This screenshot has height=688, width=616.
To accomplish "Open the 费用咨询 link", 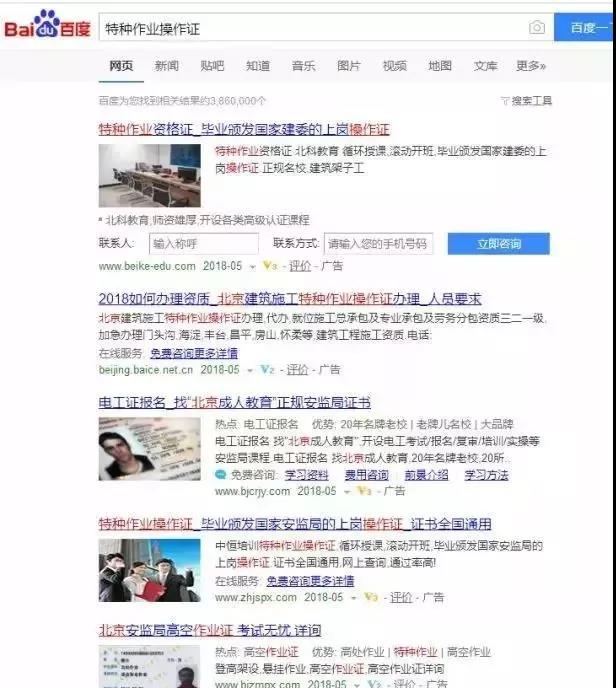I will pos(366,475).
